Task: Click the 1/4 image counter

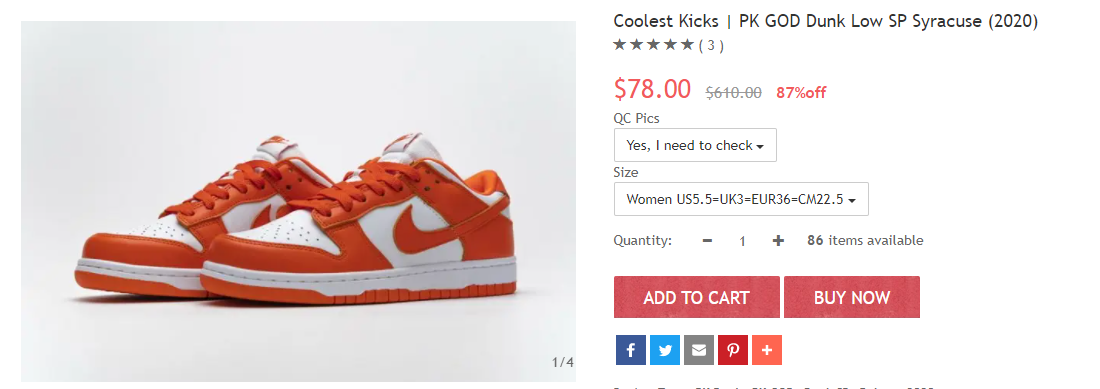Action: pos(563,362)
